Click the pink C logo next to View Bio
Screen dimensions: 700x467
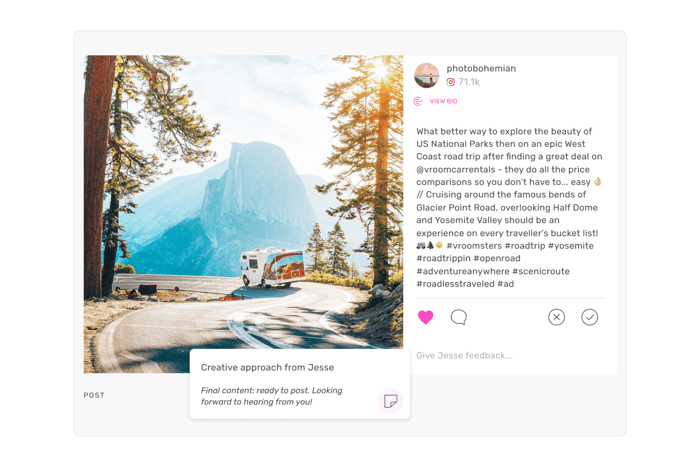coord(418,101)
